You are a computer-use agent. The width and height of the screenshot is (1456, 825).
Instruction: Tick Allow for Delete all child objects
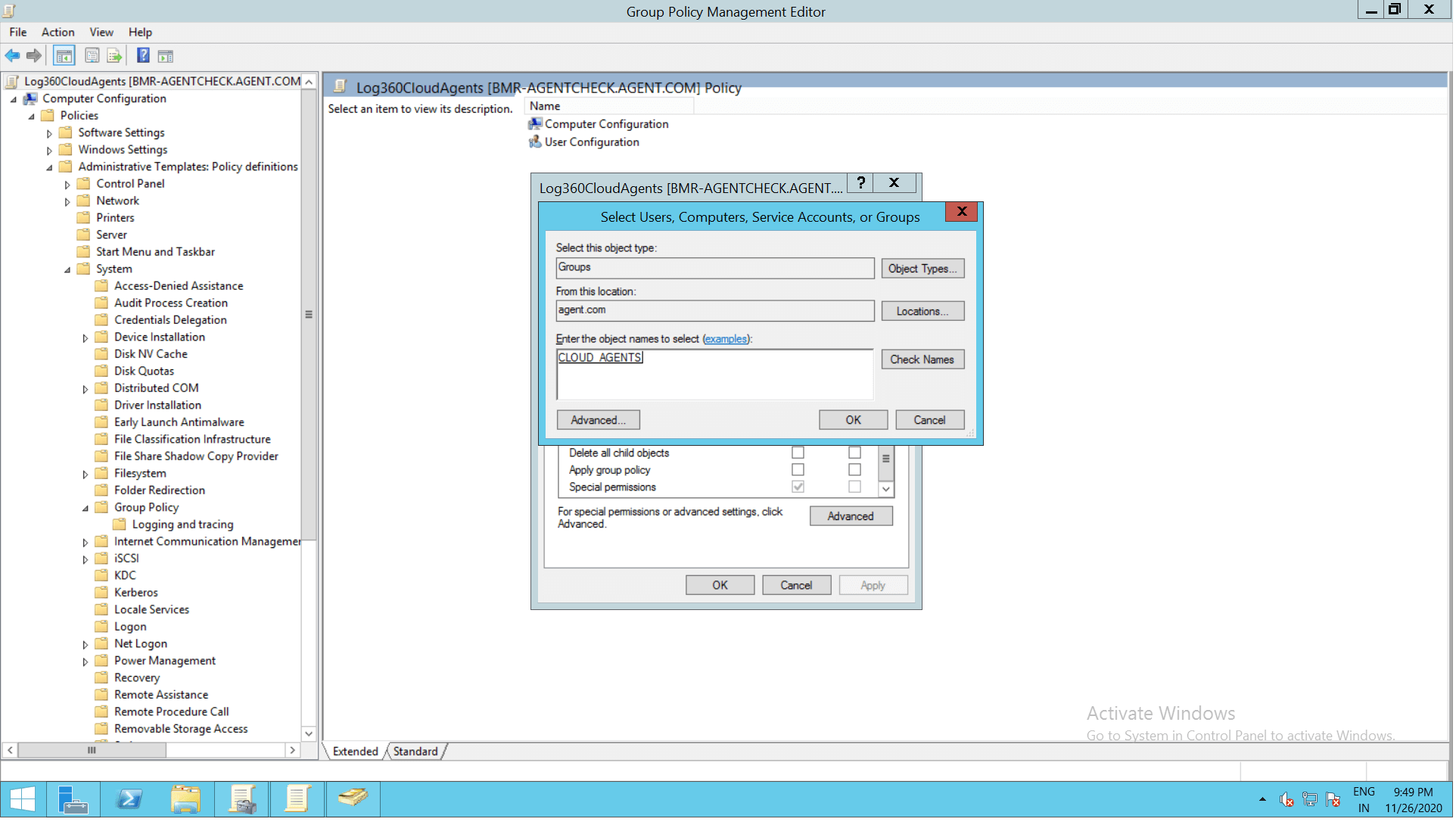(798, 453)
